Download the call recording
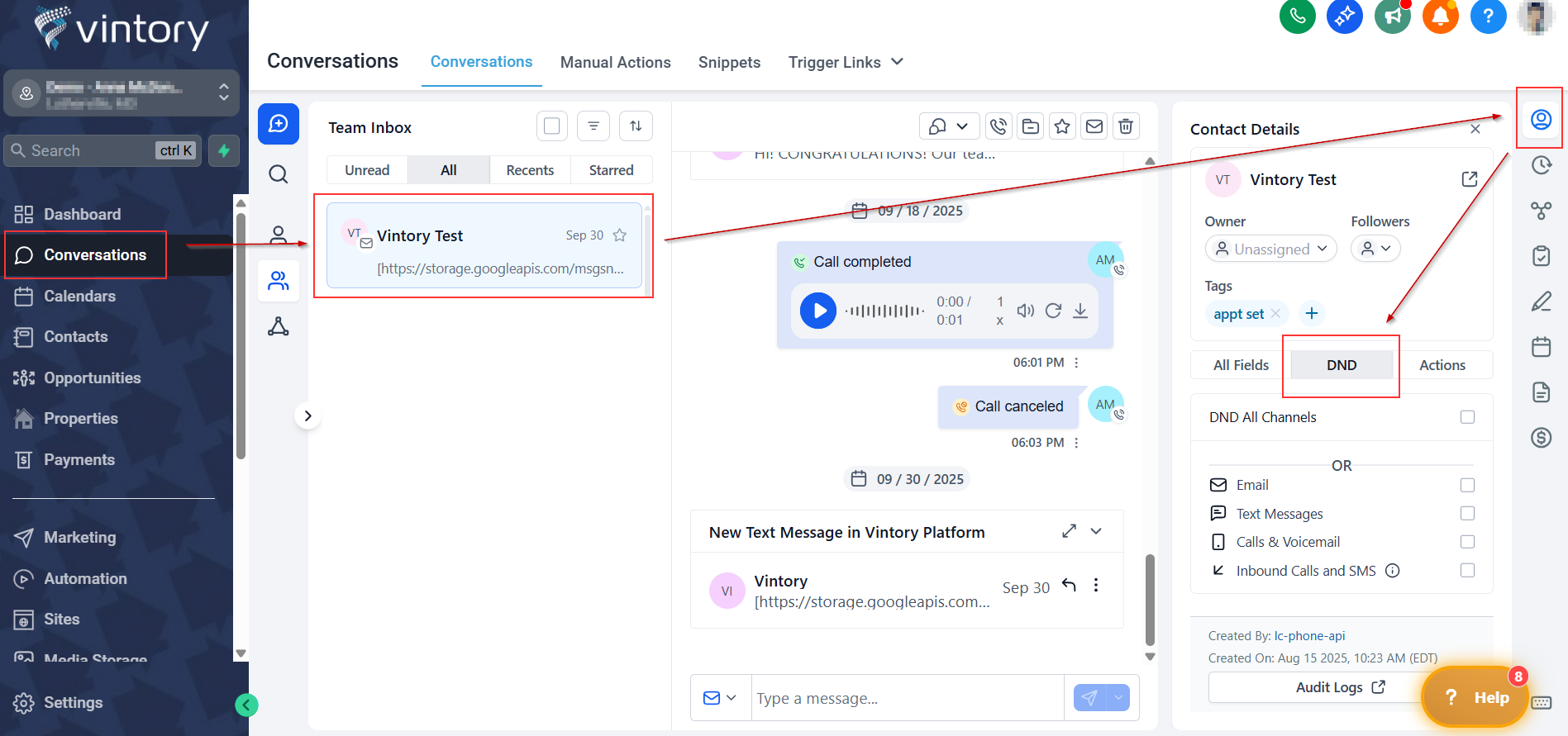 pyautogui.click(x=1079, y=311)
